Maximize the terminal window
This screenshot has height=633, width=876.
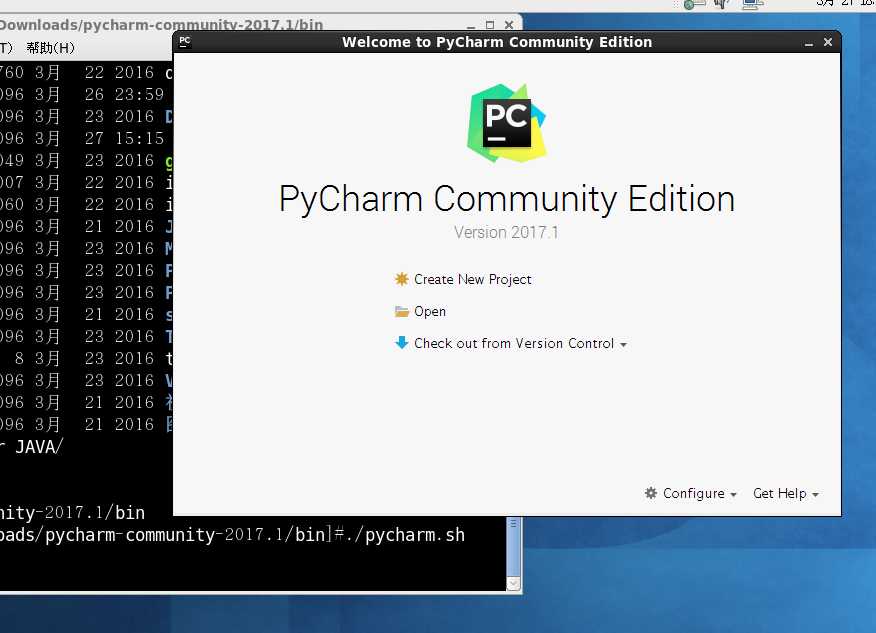[x=490, y=25]
